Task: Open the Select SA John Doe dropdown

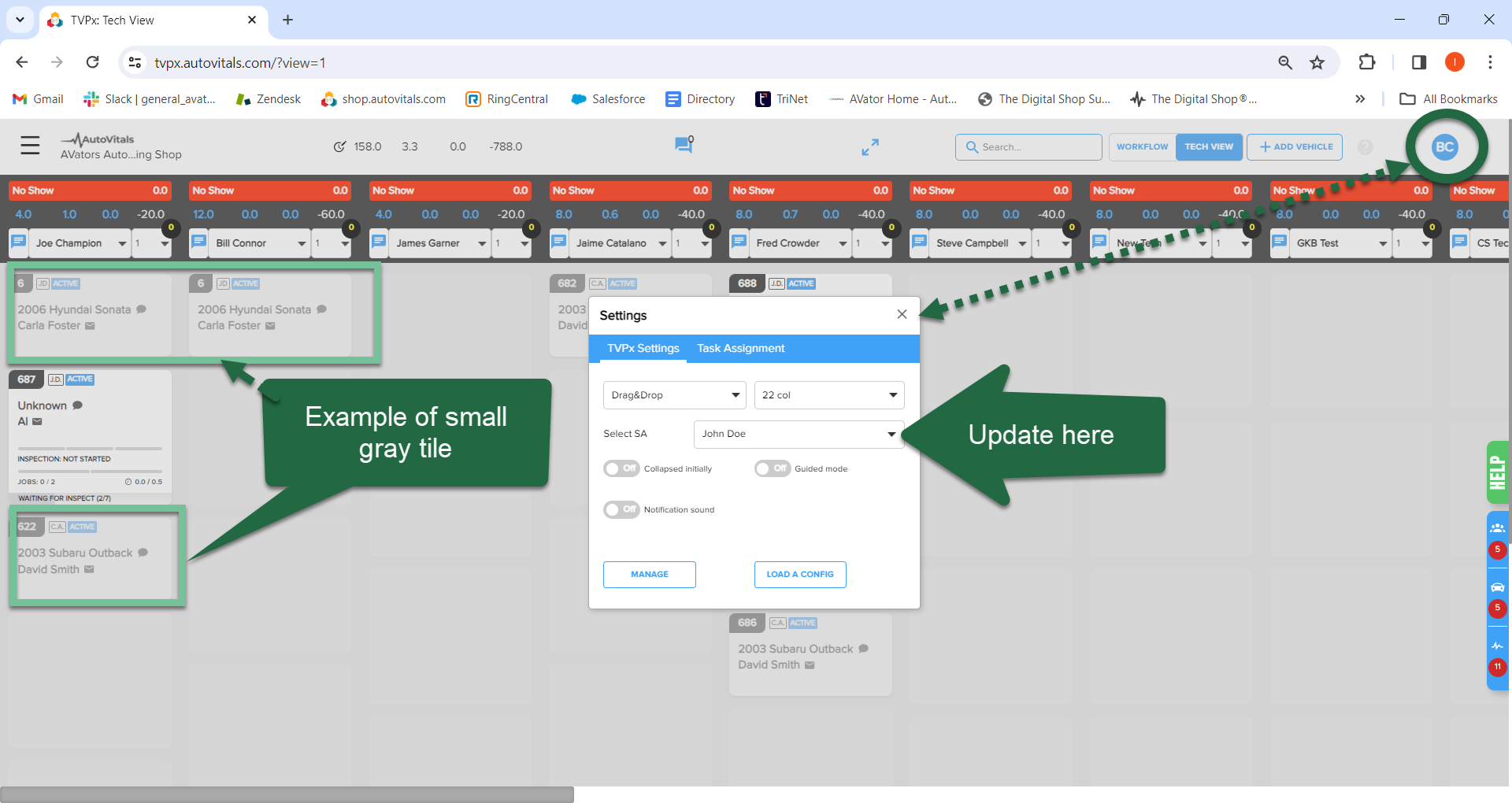Action: click(799, 434)
